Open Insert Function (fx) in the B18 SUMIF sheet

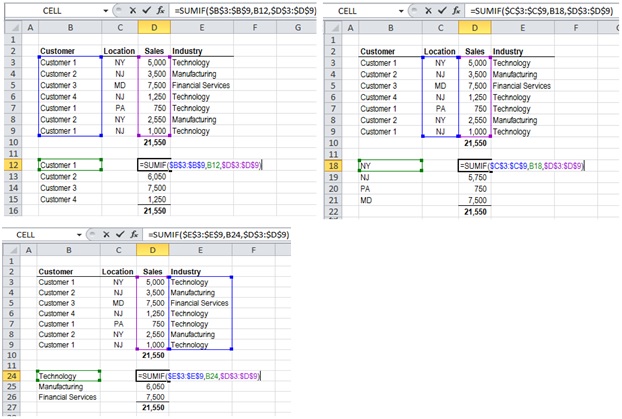[456, 11]
